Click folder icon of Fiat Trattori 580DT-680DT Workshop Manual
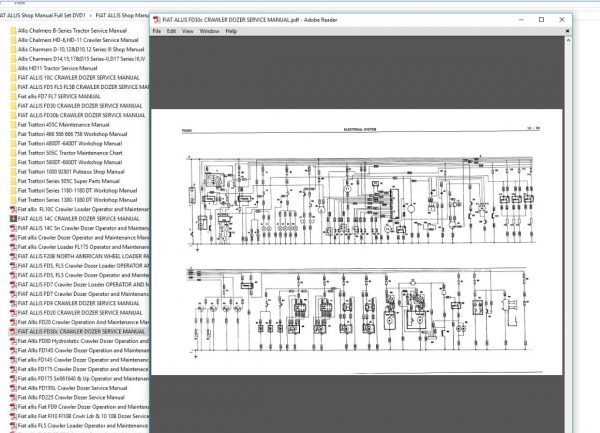This screenshot has width=600, height=433. click(13, 162)
